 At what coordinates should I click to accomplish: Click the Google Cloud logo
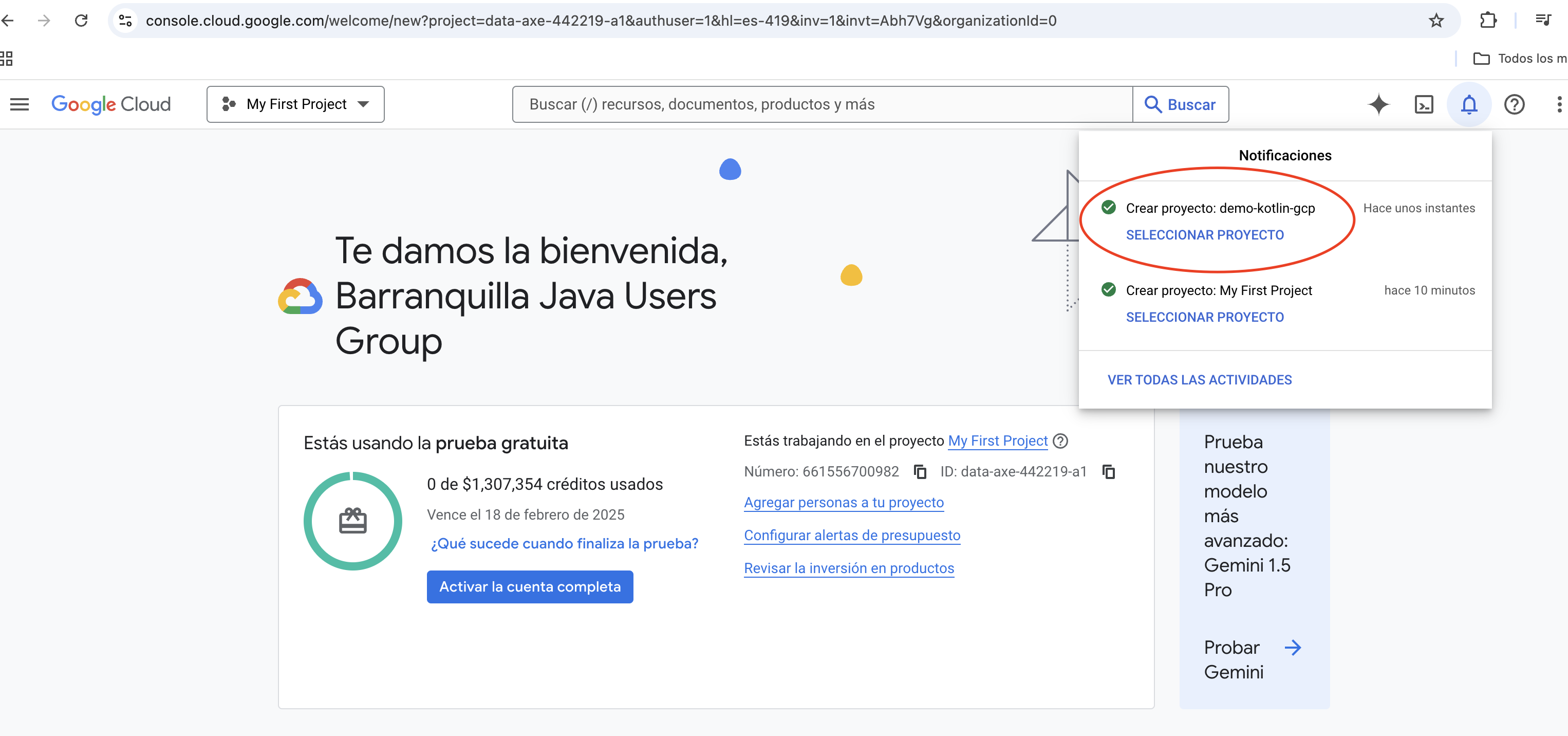pos(111,104)
